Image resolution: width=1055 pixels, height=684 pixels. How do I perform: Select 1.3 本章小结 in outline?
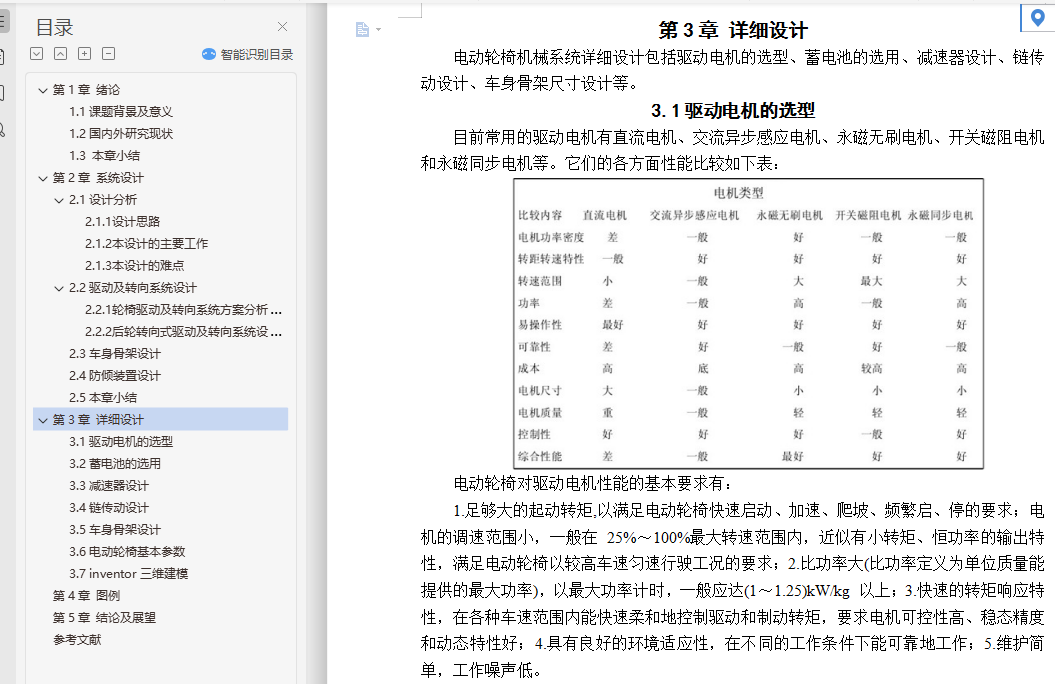pyautogui.click(x=105, y=156)
